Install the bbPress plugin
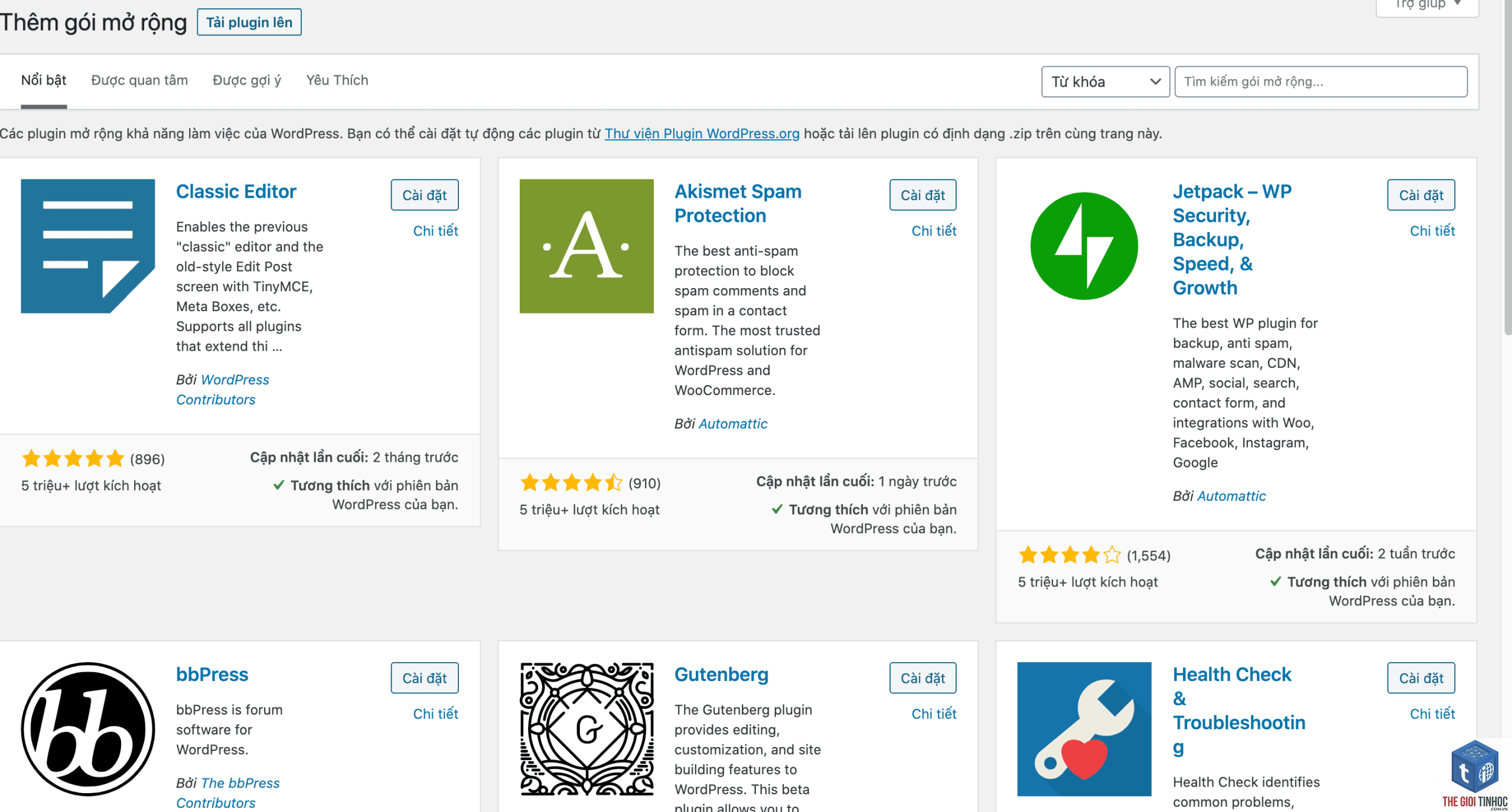Screen dimensions: 1512x812 [x=425, y=678]
